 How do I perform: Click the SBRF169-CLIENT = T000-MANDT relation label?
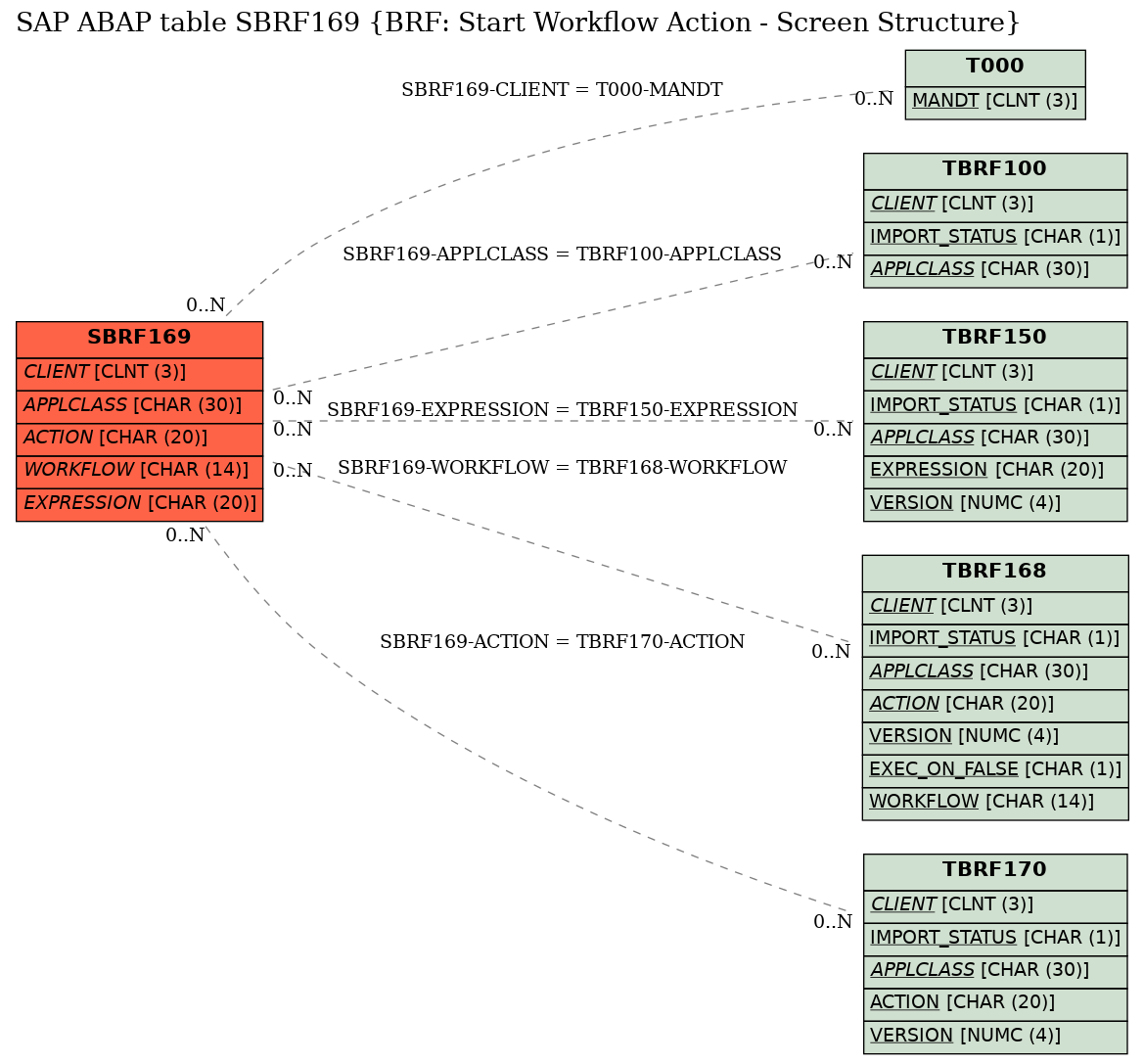(562, 90)
